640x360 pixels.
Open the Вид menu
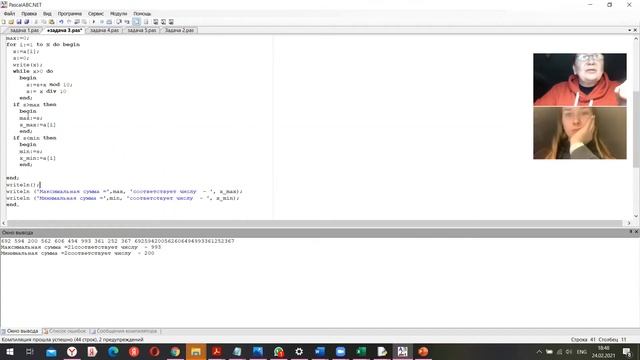tap(47, 13)
